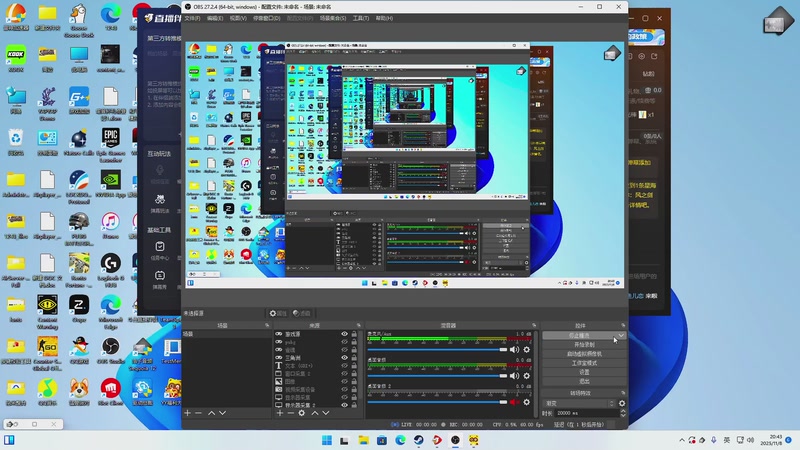Hide the 显示器采集 2 source with its eye
800x450 pixels.
pos(344,405)
